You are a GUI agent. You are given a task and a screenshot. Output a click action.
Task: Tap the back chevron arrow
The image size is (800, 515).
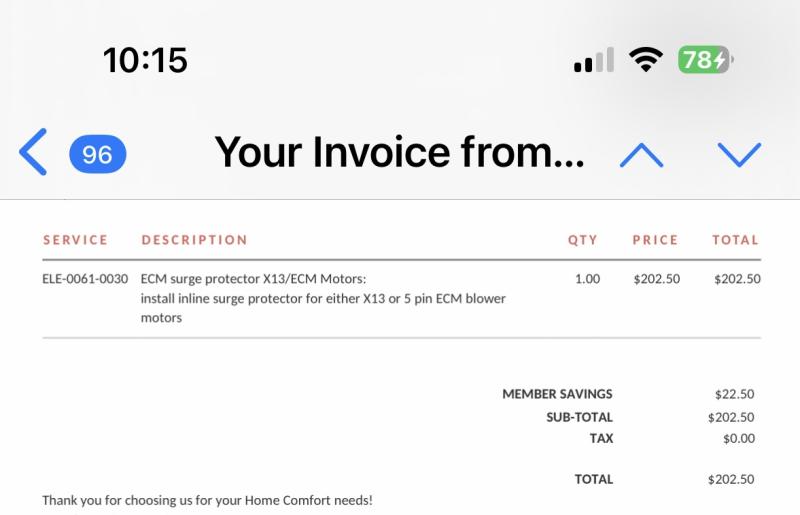click(33, 153)
